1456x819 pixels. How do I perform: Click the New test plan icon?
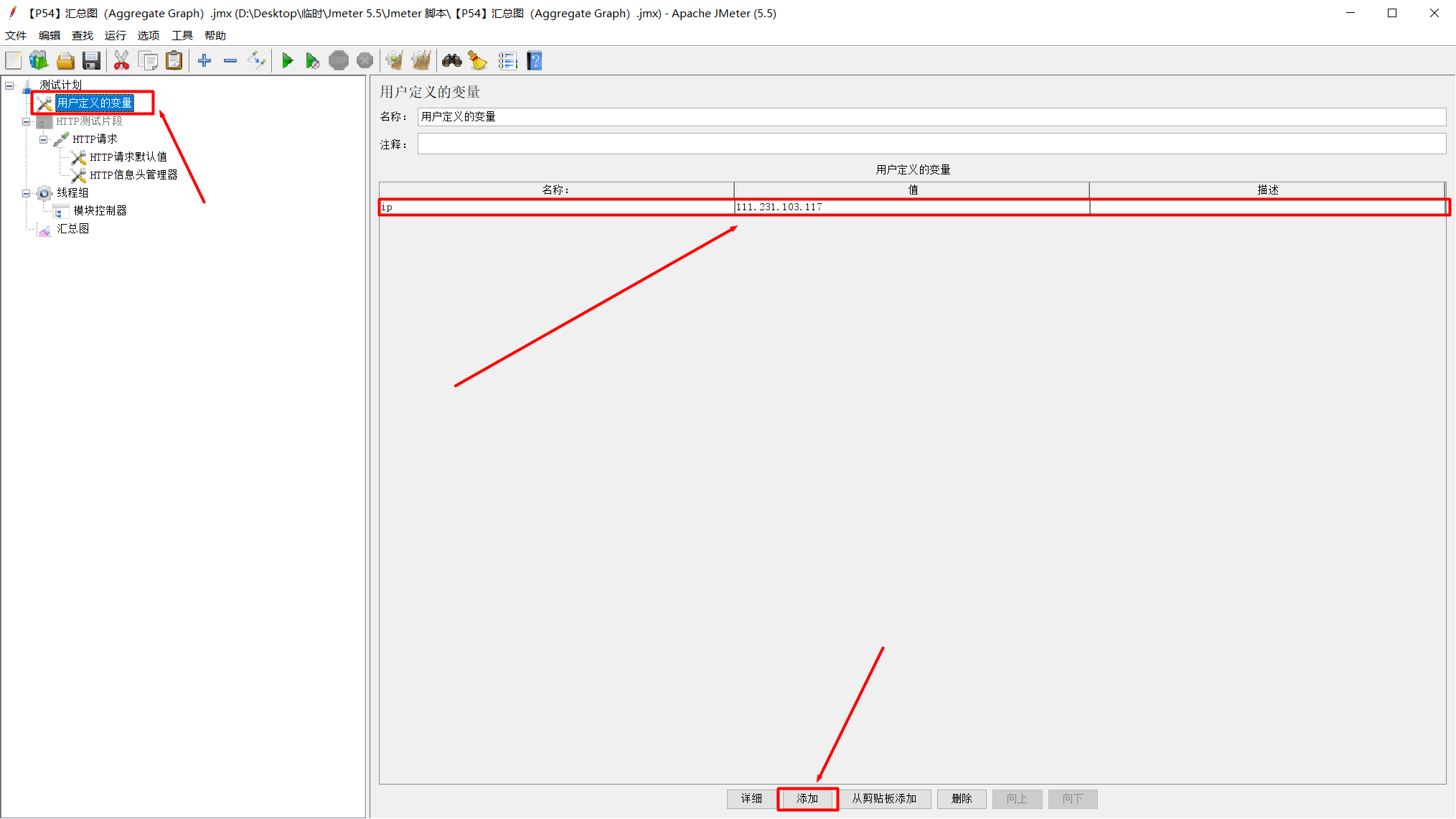pos(14,61)
